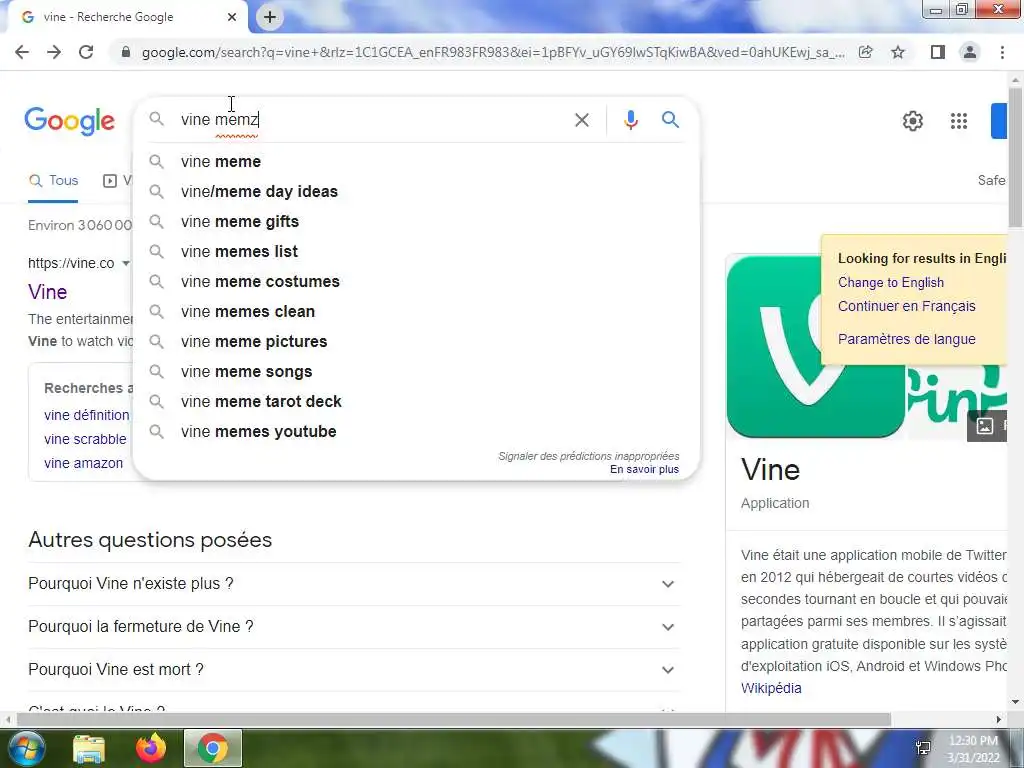The height and width of the screenshot is (768, 1024).
Task: Open the Windows Start button
Action: (x=25, y=748)
